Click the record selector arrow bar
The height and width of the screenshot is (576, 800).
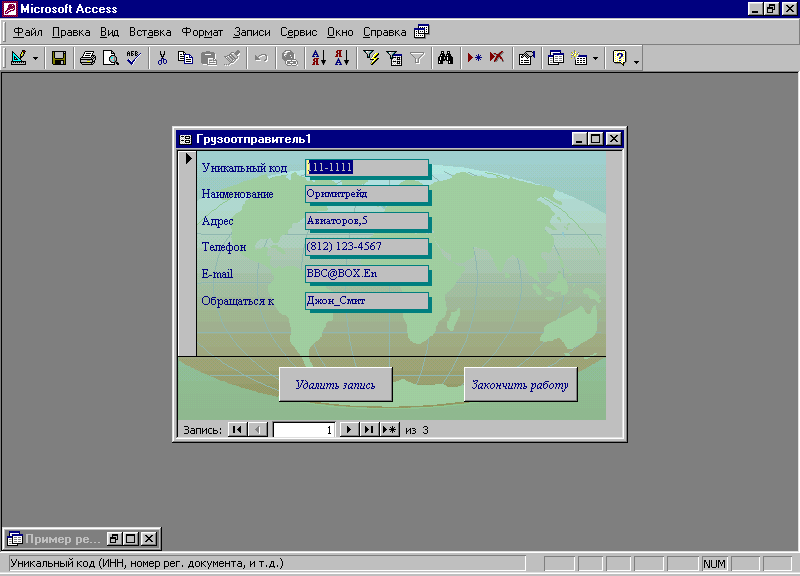188,253
